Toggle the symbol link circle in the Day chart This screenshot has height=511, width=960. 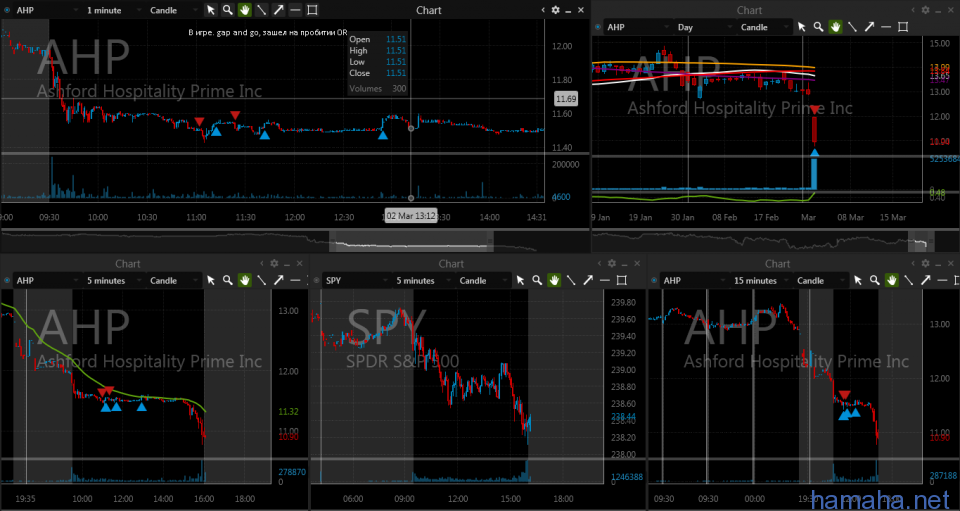coord(598,27)
